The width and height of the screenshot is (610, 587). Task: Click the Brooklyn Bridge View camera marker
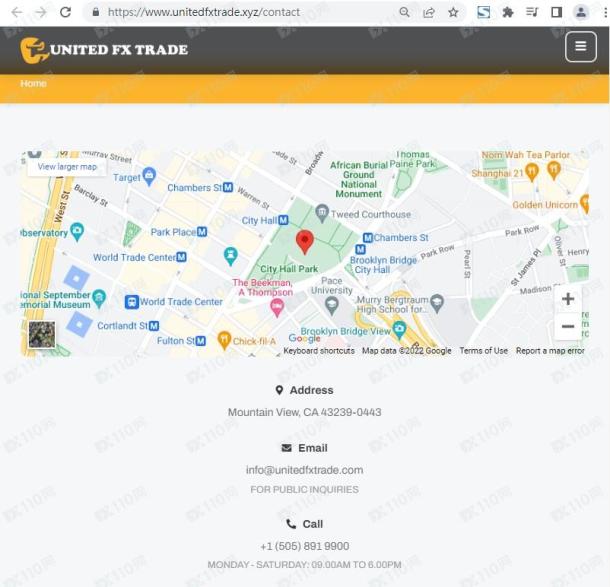coord(400,330)
